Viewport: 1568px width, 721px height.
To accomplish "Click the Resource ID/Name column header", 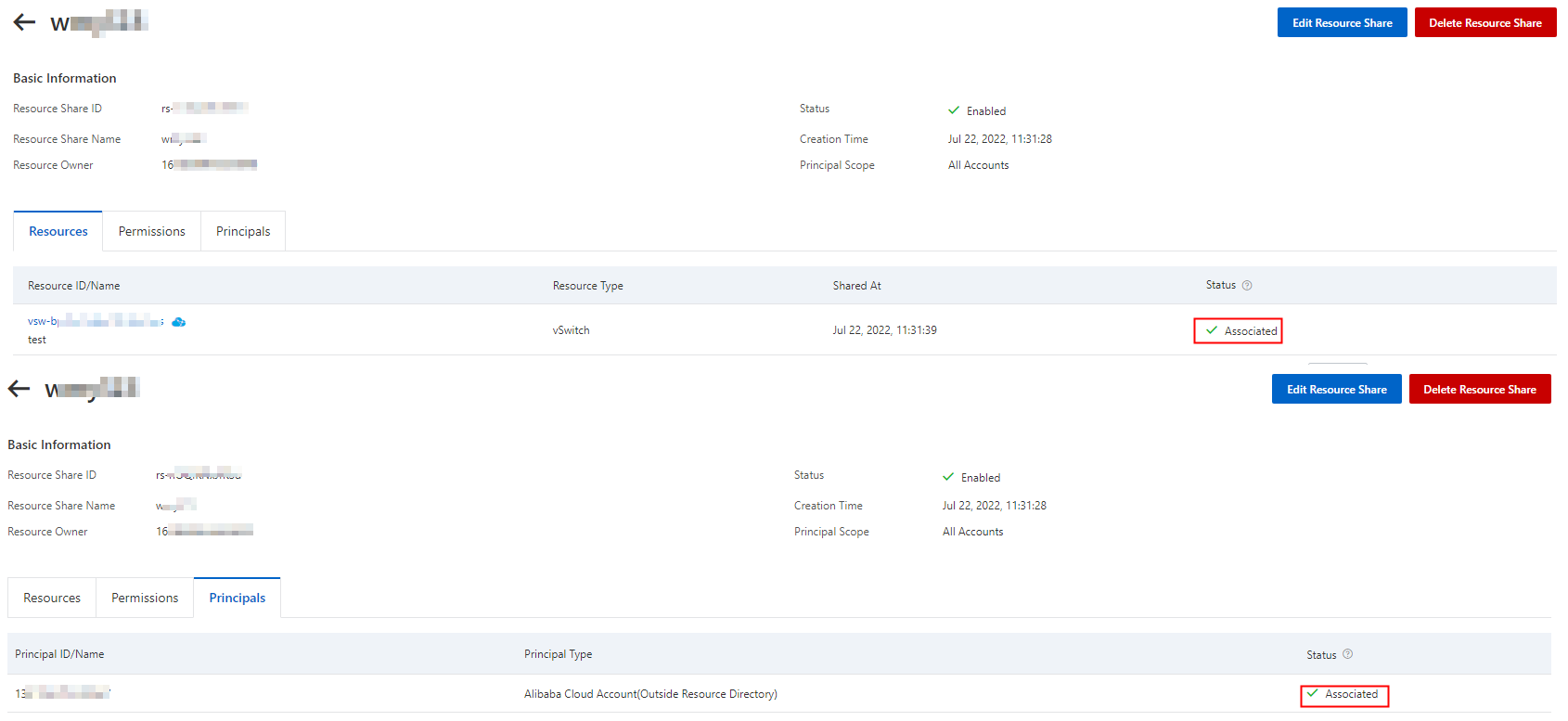I will (73, 286).
